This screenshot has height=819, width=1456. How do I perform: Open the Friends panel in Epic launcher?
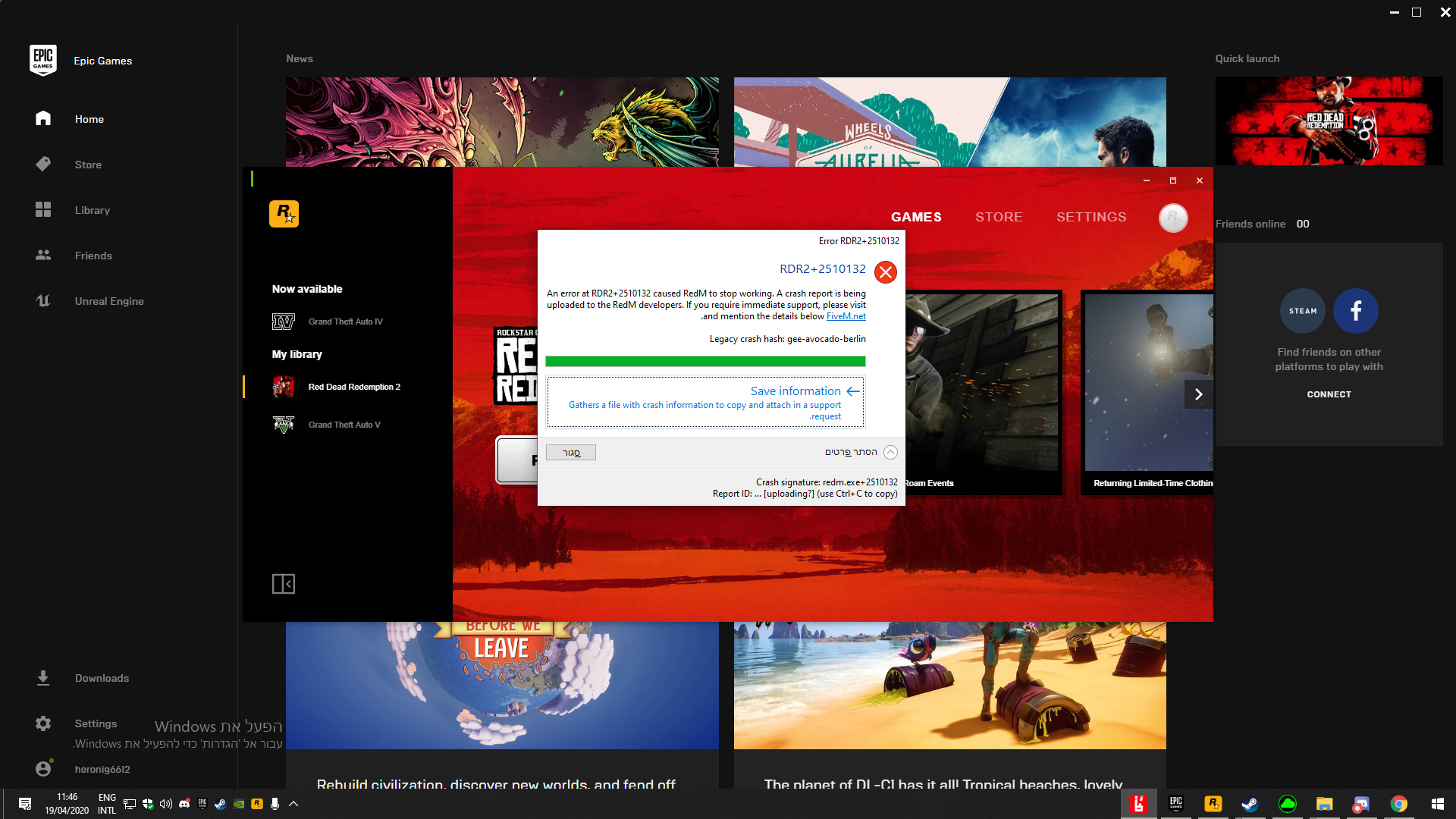[93, 256]
